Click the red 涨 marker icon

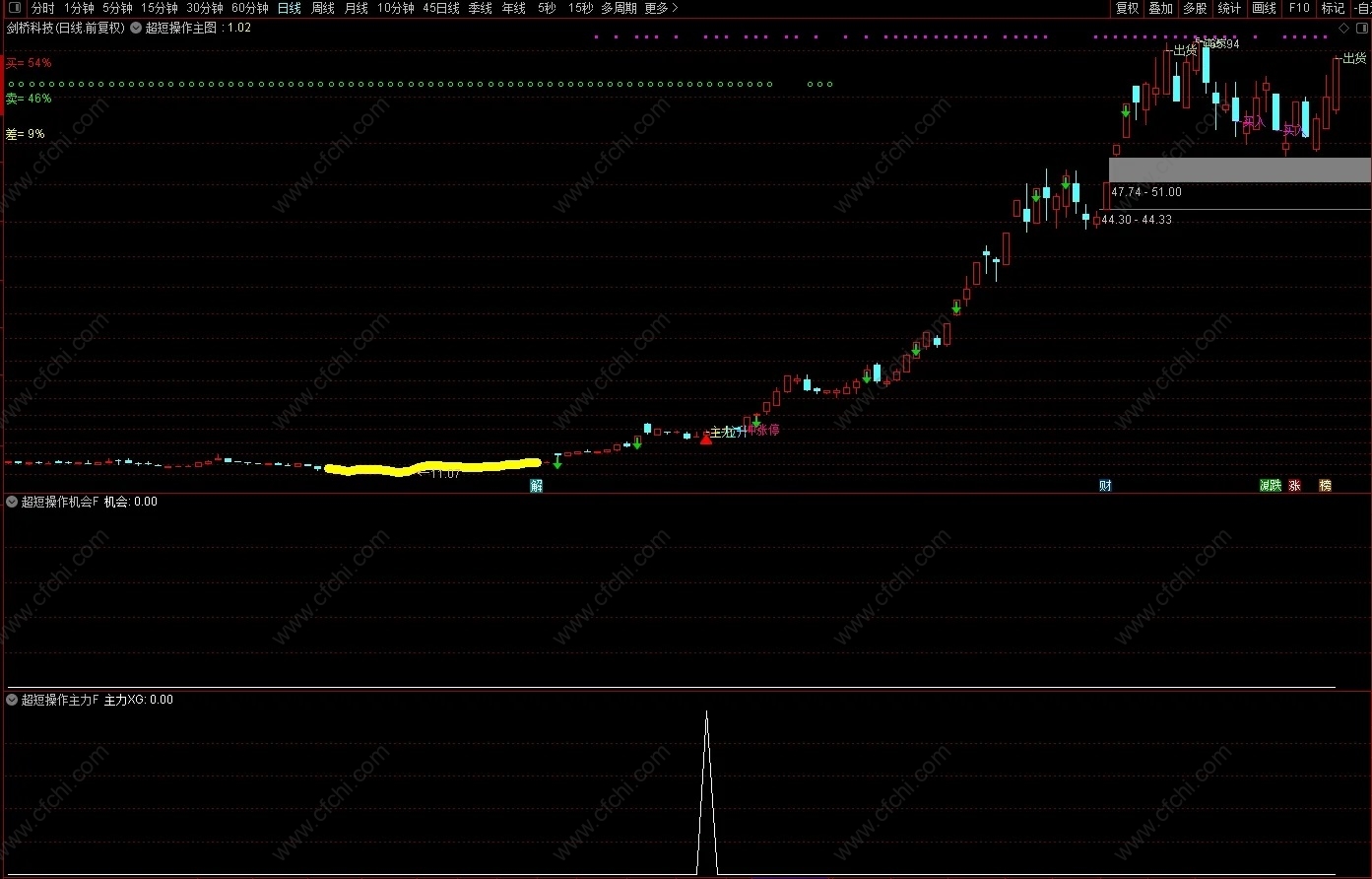(1295, 485)
